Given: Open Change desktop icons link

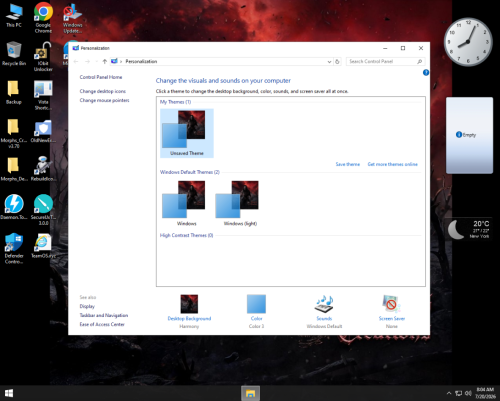Looking at the screenshot, I should [x=103, y=91].
